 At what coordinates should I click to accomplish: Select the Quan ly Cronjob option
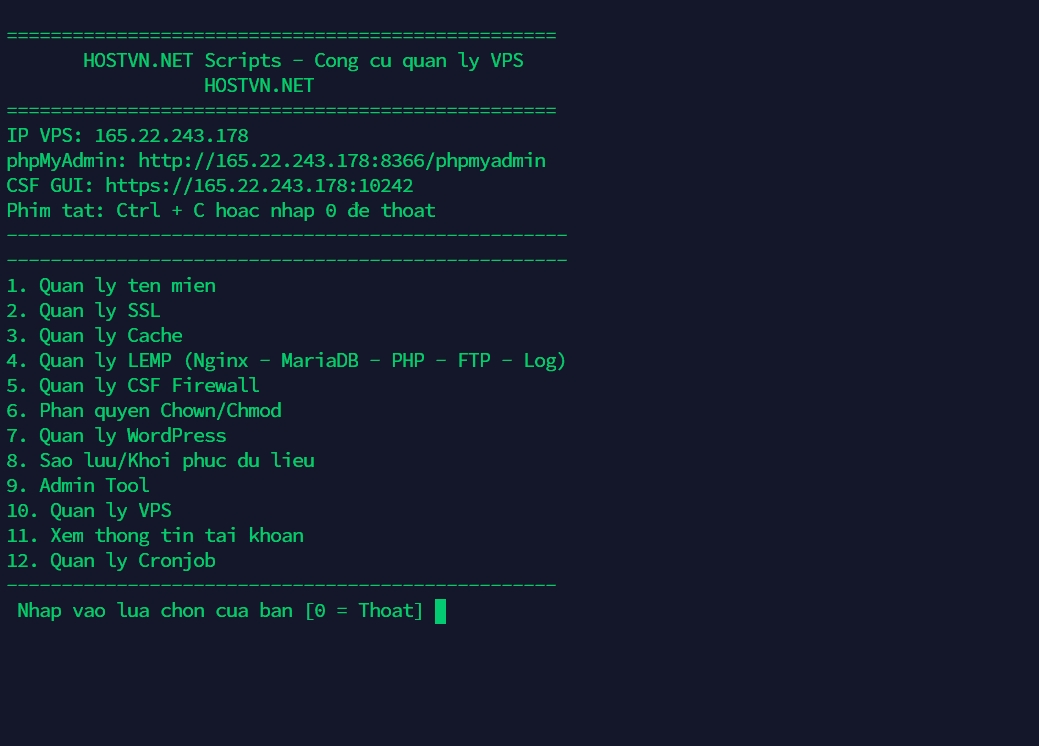point(111,561)
